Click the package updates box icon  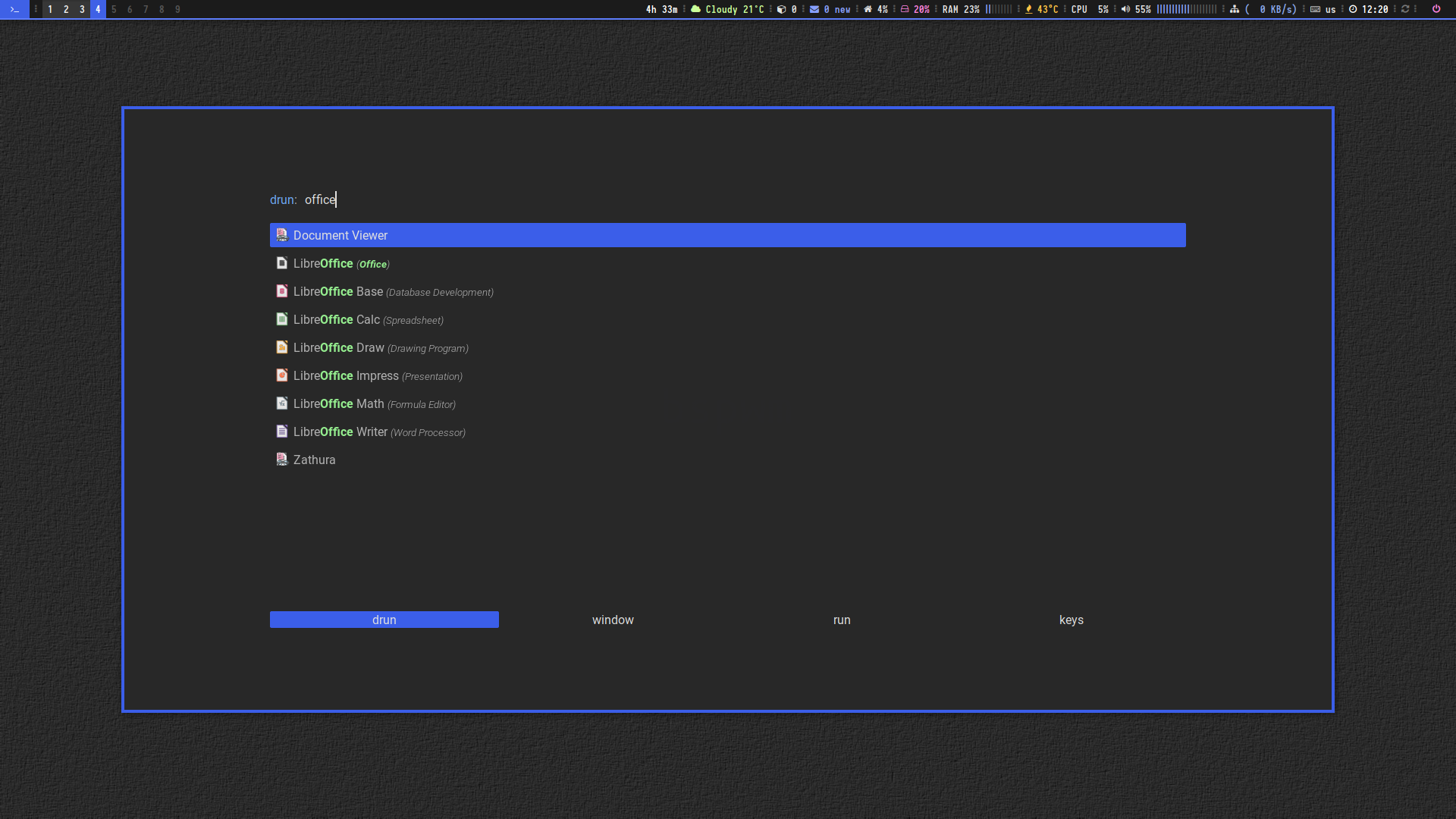point(781,9)
